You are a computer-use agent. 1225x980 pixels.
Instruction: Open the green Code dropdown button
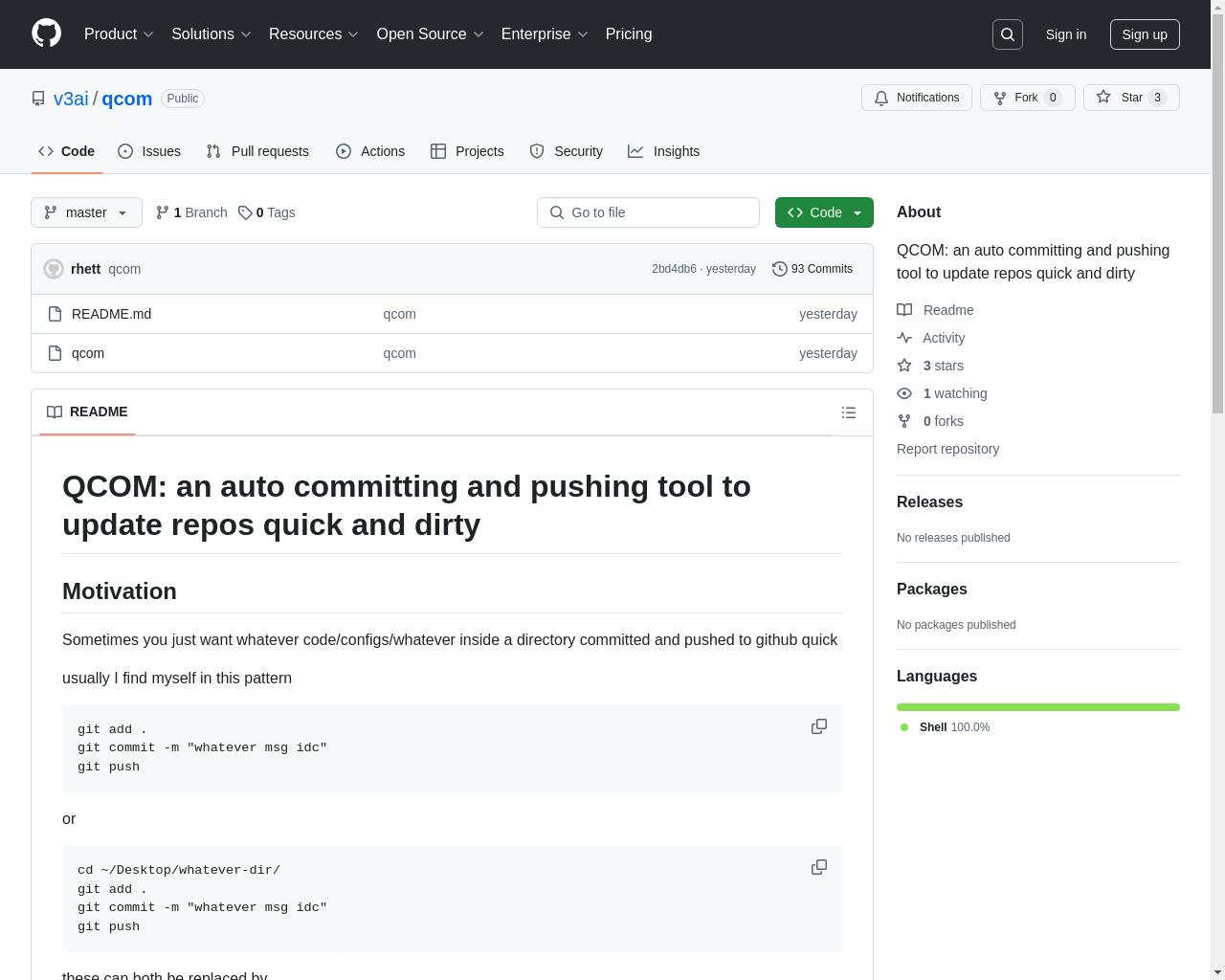pyautogui.click(x=824, y=212)
